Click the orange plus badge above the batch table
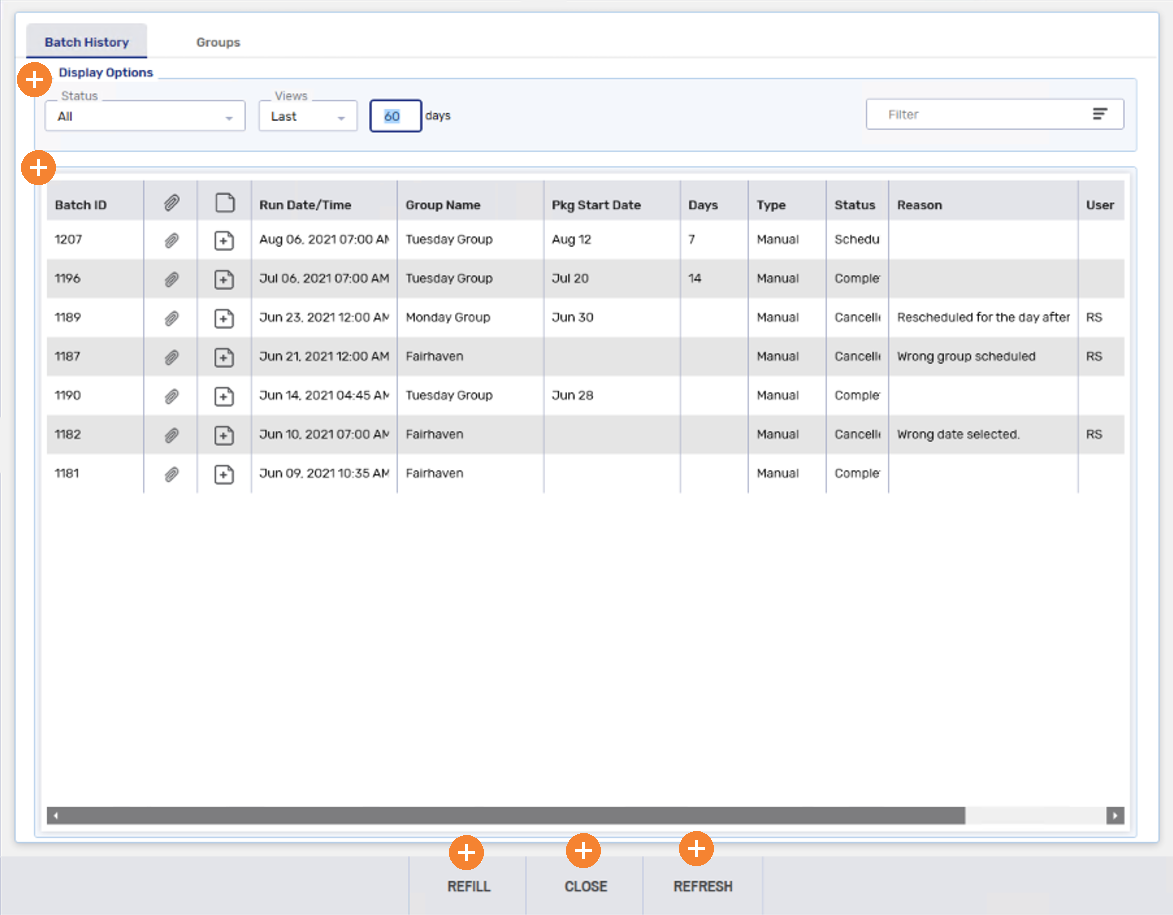 38,168
